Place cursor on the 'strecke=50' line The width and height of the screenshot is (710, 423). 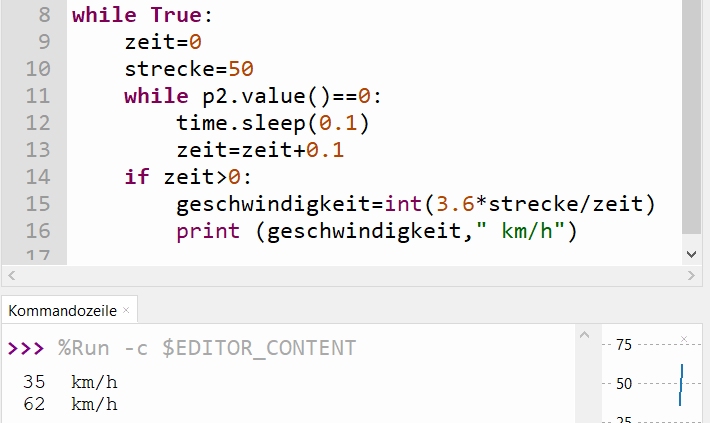pos(189,70)
